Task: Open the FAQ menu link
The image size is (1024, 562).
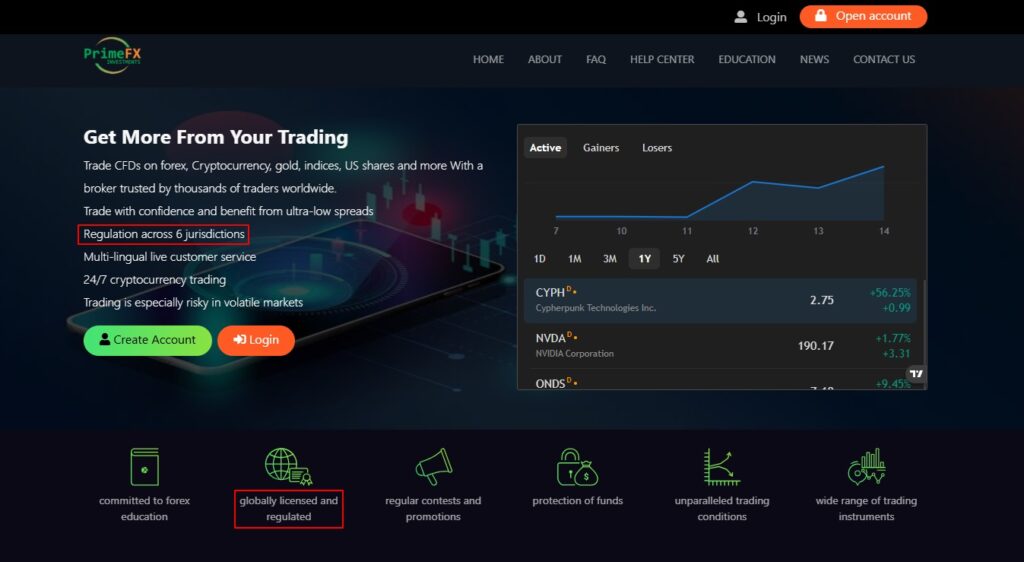Action: [x=596, y=59]
